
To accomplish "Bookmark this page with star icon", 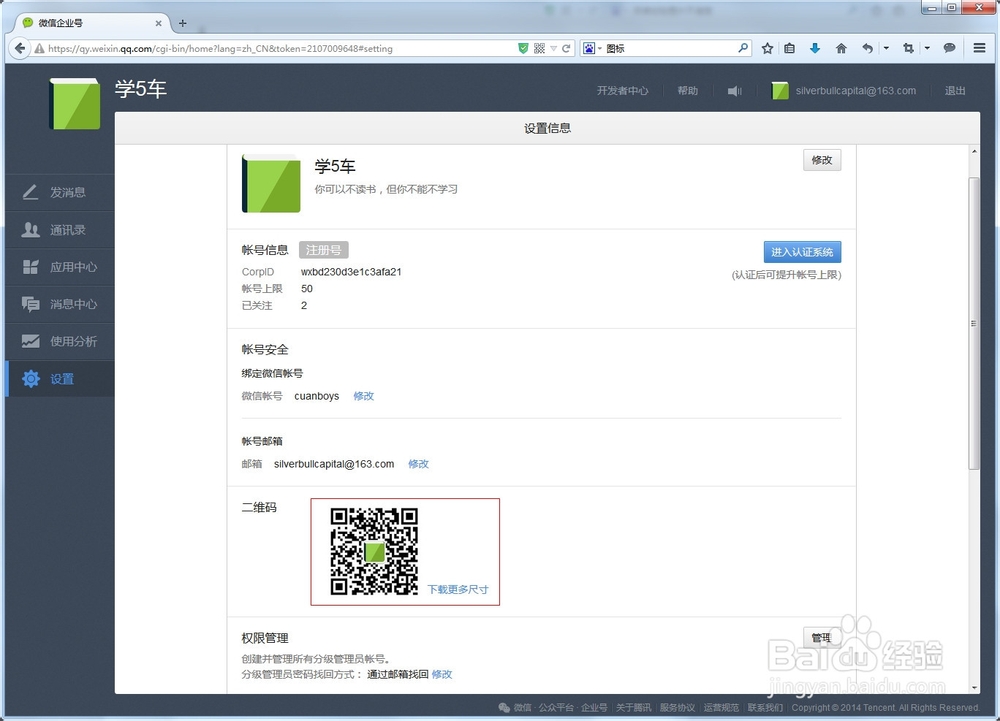I will coord(767,48).
